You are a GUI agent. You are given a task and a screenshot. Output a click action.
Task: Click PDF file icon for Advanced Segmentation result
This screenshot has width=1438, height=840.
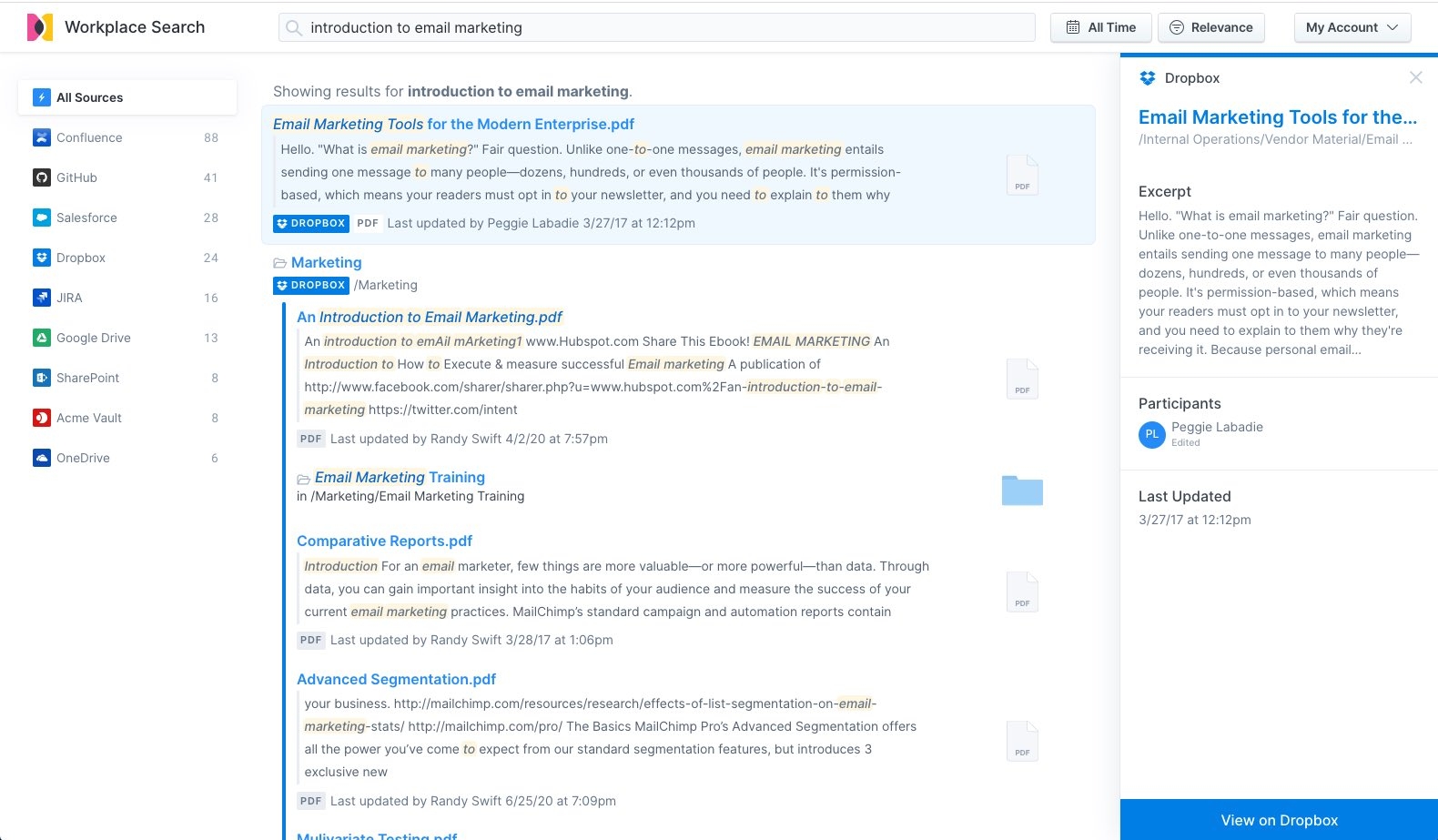click(x=1022, y=740)
